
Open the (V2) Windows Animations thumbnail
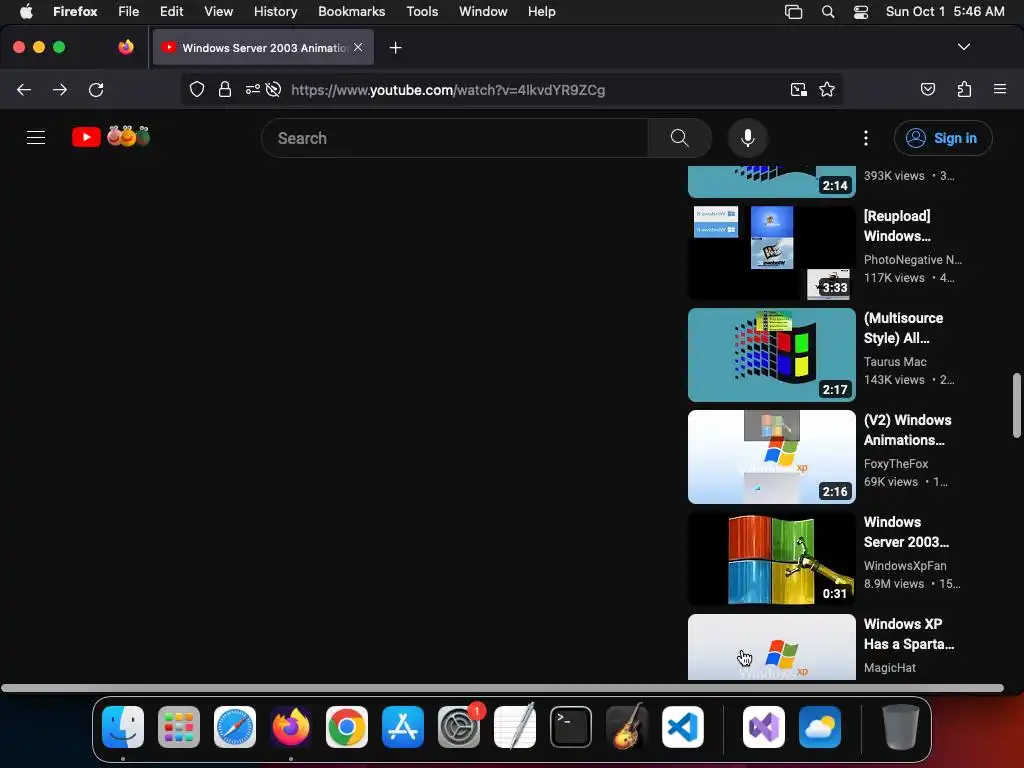[771, 456]
